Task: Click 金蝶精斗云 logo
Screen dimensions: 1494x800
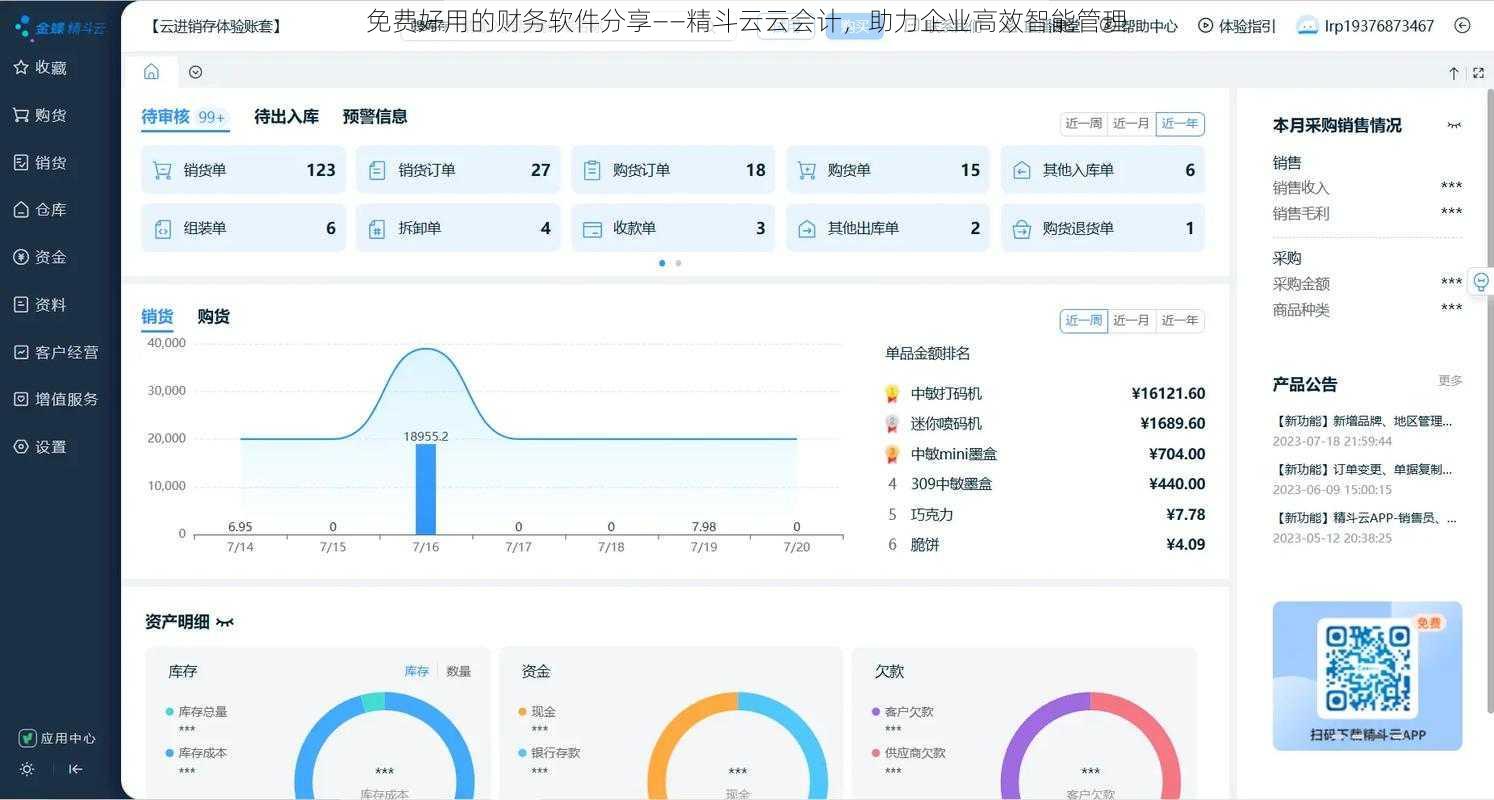Action: [x=61, y=26]
